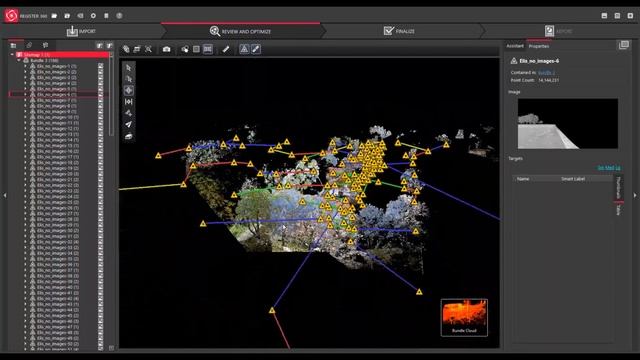
Task: Open the second icon tab of project panel
Action: [x=29, y=45]
